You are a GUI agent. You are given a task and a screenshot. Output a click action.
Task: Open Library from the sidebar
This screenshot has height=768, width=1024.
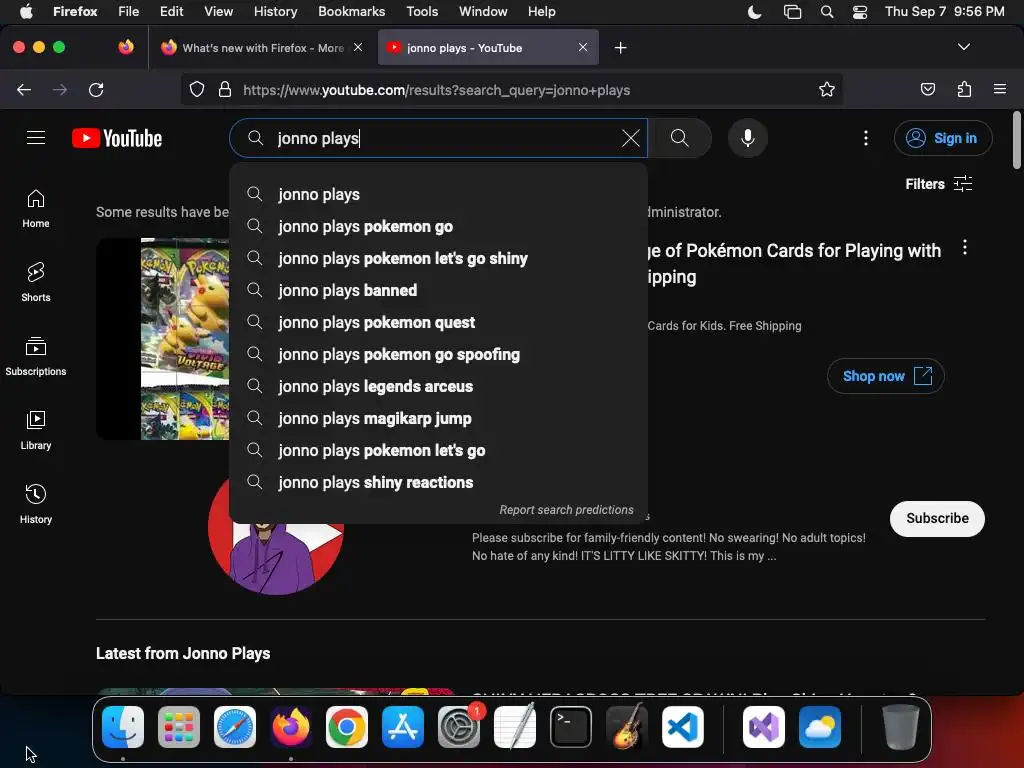click(36, 430)
